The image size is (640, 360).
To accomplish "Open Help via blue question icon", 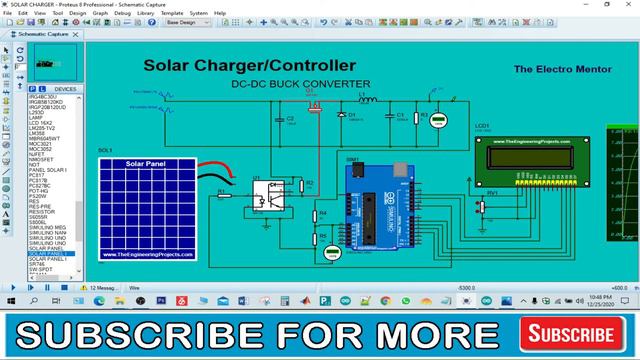I will point(151,22).
